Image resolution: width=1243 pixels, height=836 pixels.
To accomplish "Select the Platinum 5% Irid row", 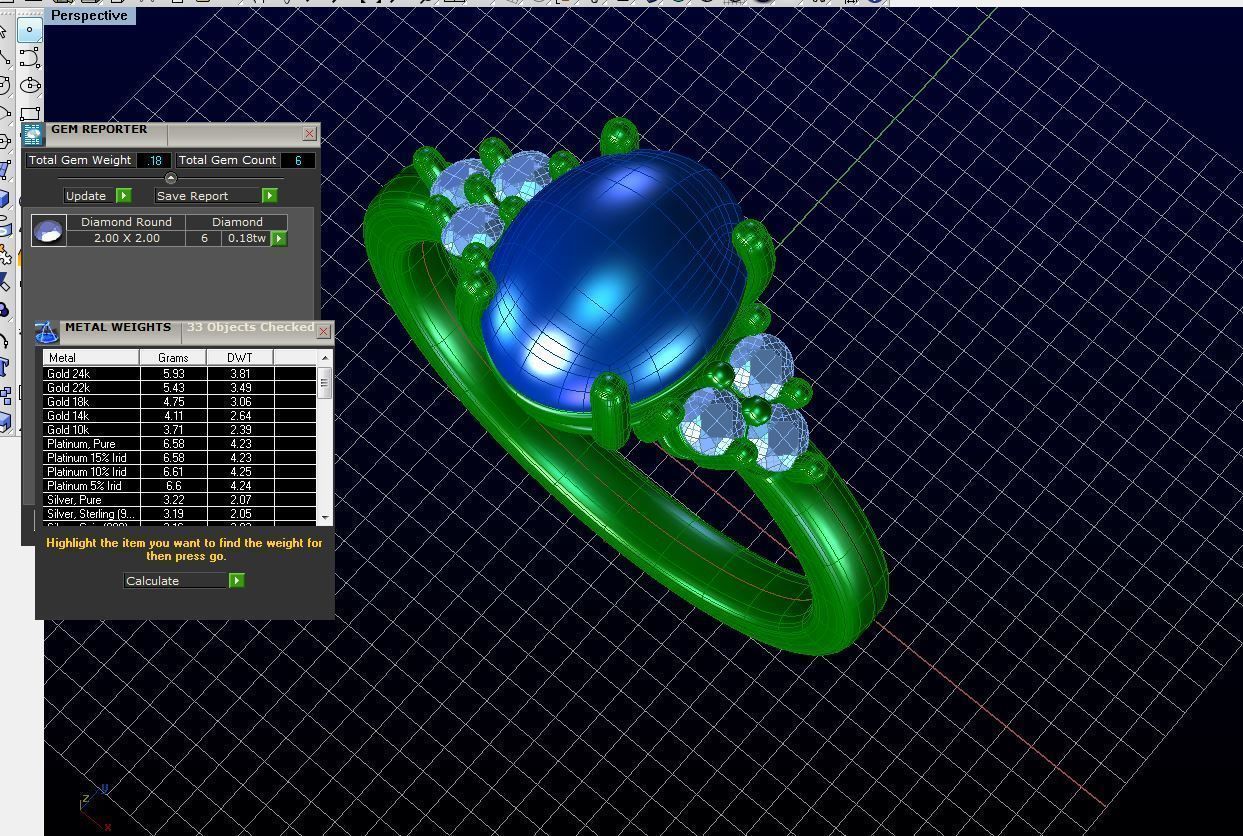I will click(x=180, y=486).
